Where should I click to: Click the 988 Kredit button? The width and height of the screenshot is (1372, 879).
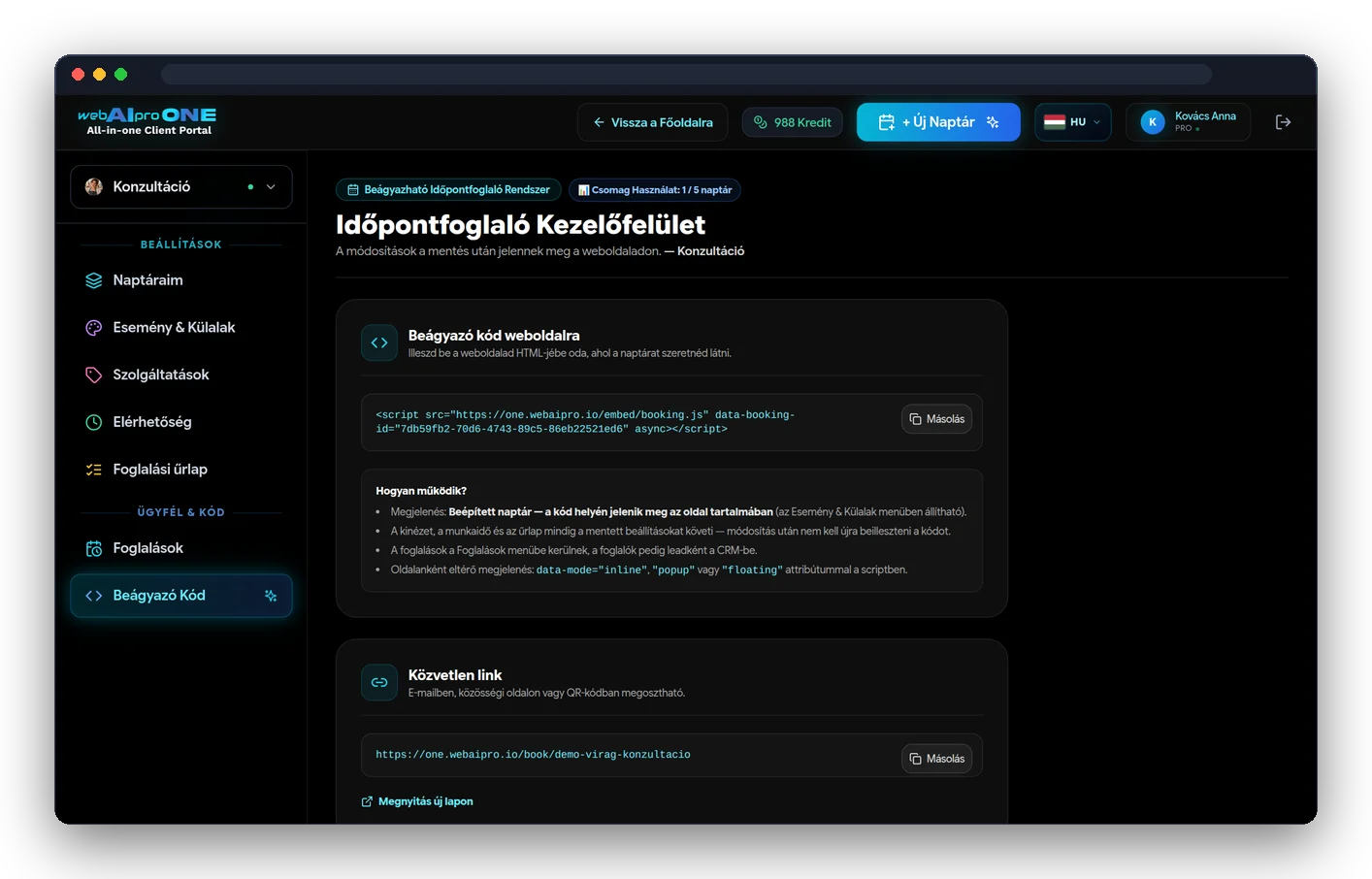793,122
